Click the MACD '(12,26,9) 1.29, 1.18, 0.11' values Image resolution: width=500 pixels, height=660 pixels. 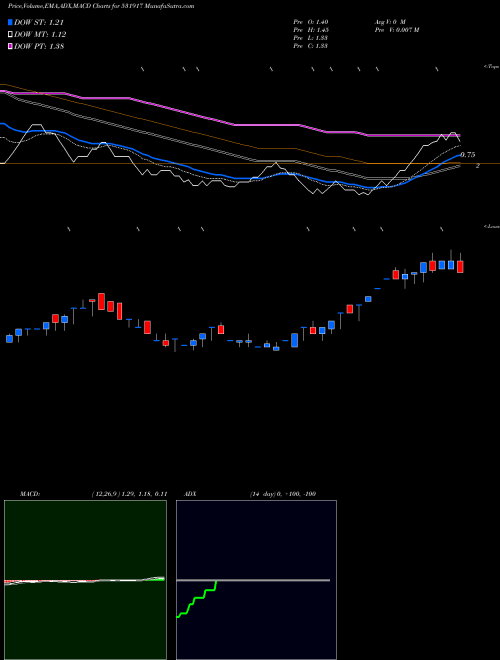130,494
